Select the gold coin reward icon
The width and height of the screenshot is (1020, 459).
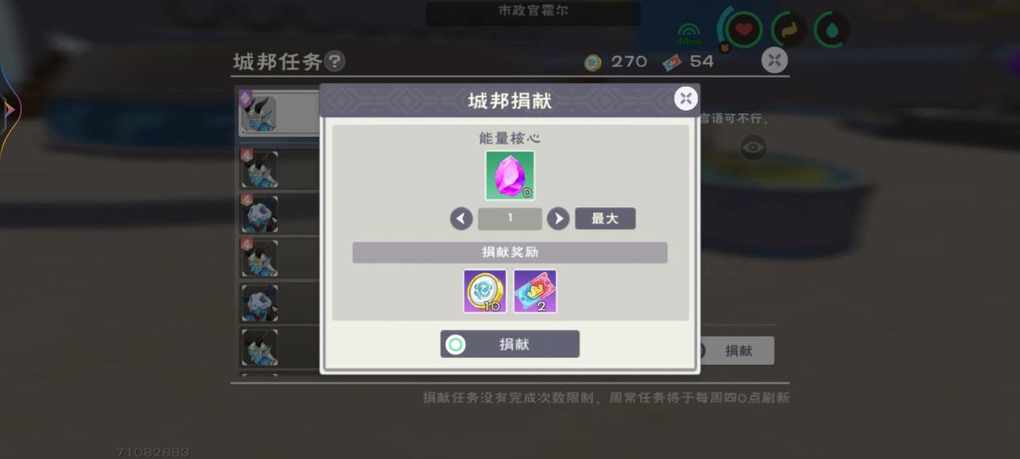pos(485,291)
